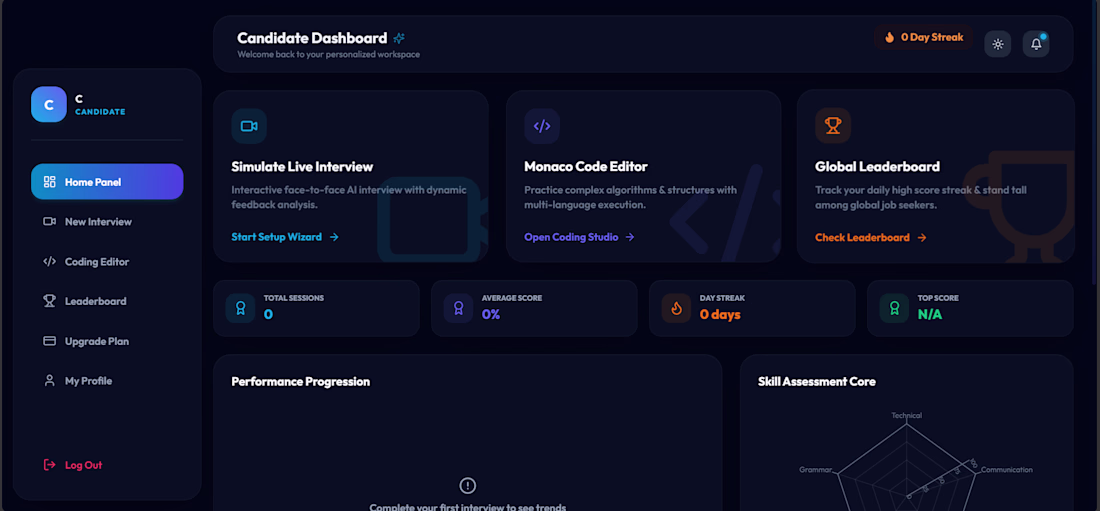Click the Candidate Dashboard title
Image resolution: width=1100 pixels, height=511 pixels.
[x=312, y=38]
